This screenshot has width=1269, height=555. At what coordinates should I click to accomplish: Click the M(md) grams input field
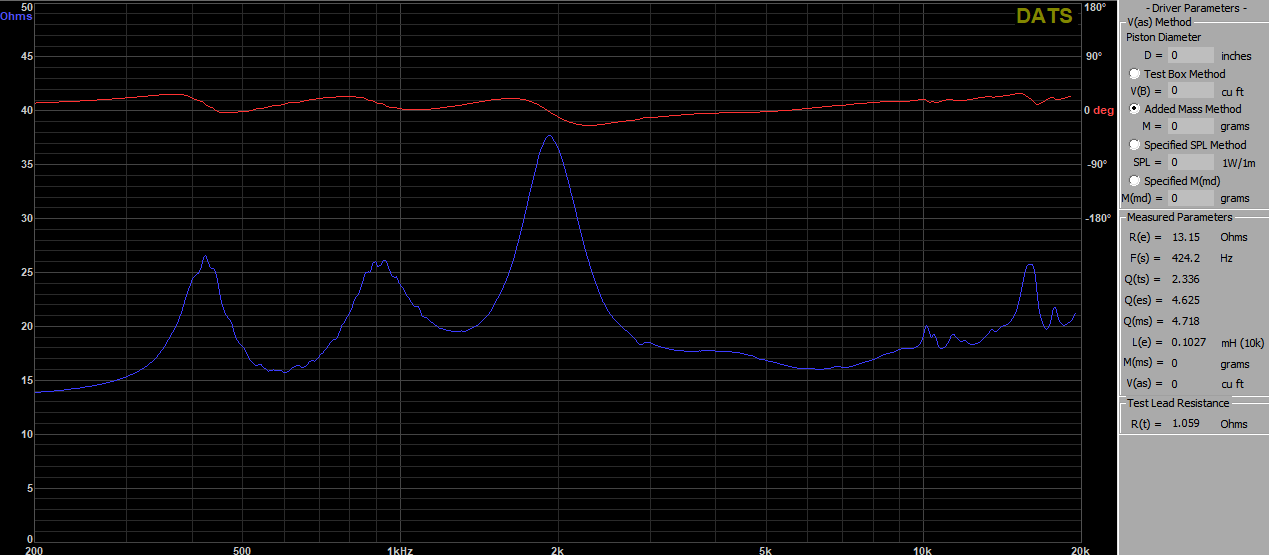point(1189,198)
